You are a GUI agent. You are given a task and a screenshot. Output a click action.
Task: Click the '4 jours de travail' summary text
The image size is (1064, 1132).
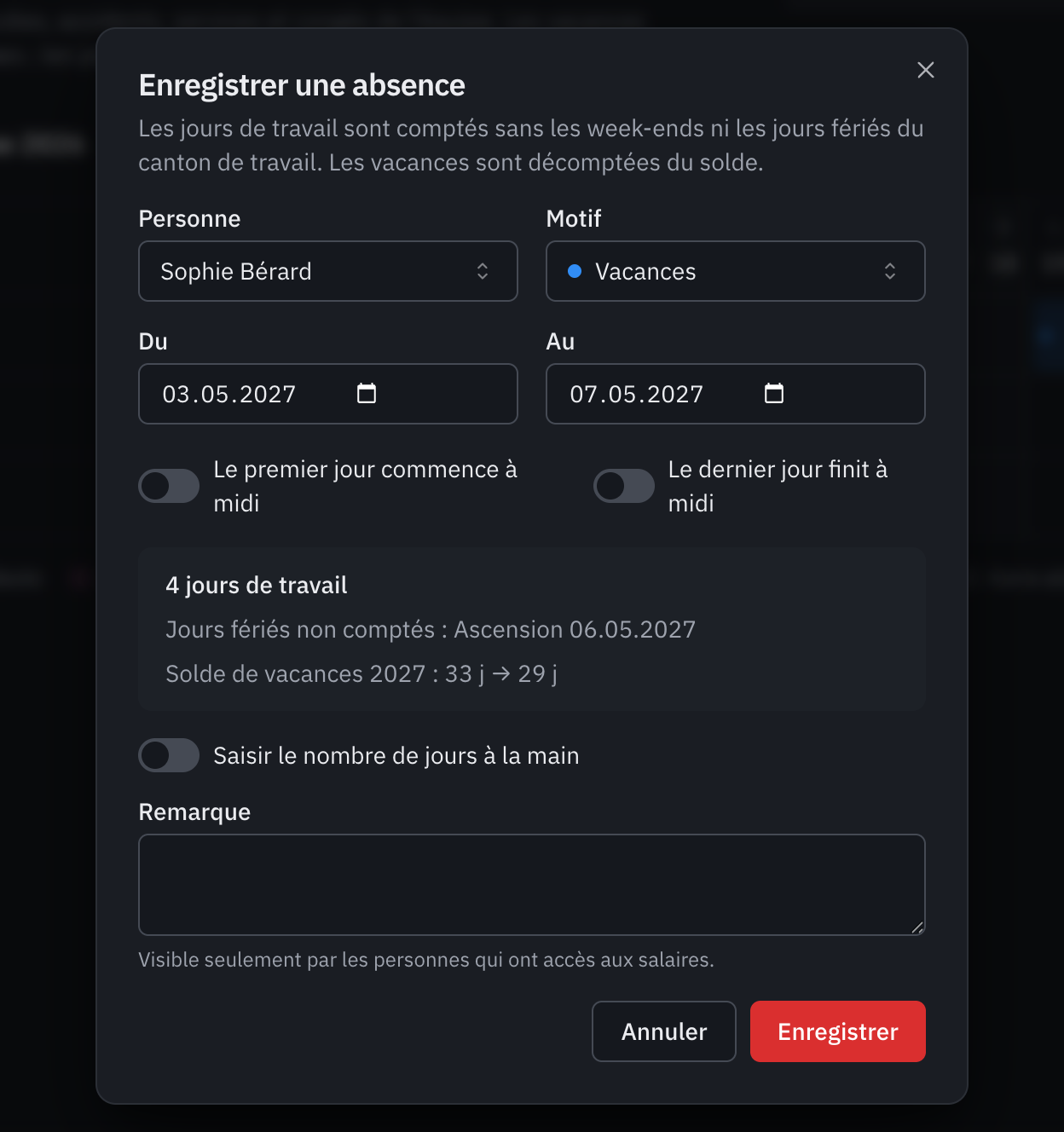257,586
